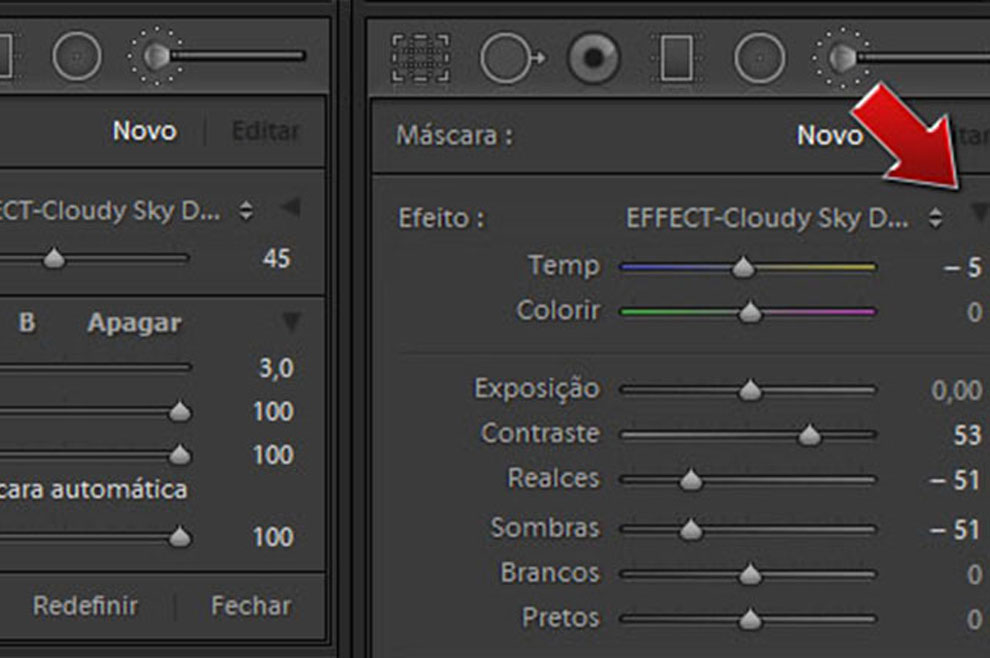Select Novo mask mode in right panel

pos(829,135)
